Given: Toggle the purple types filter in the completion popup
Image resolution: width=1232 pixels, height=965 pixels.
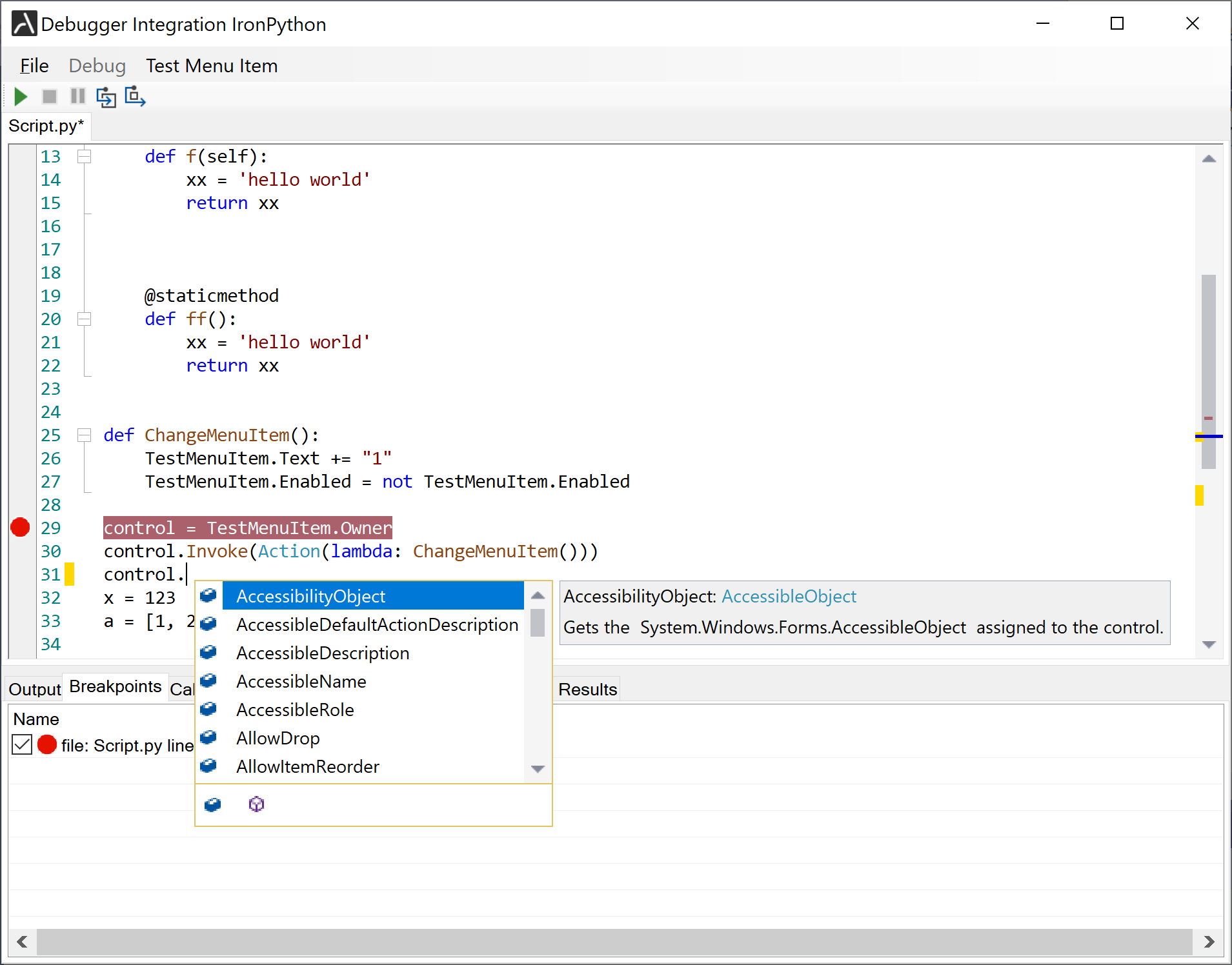Looking at the screenshot, I should pos(256,804).
